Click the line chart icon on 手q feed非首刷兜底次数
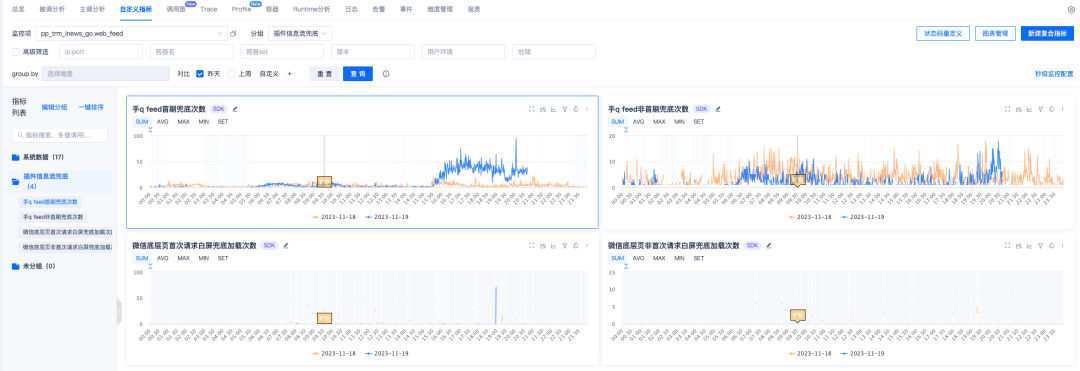This screenshot has width=1080, height=371. [1030, 109]
